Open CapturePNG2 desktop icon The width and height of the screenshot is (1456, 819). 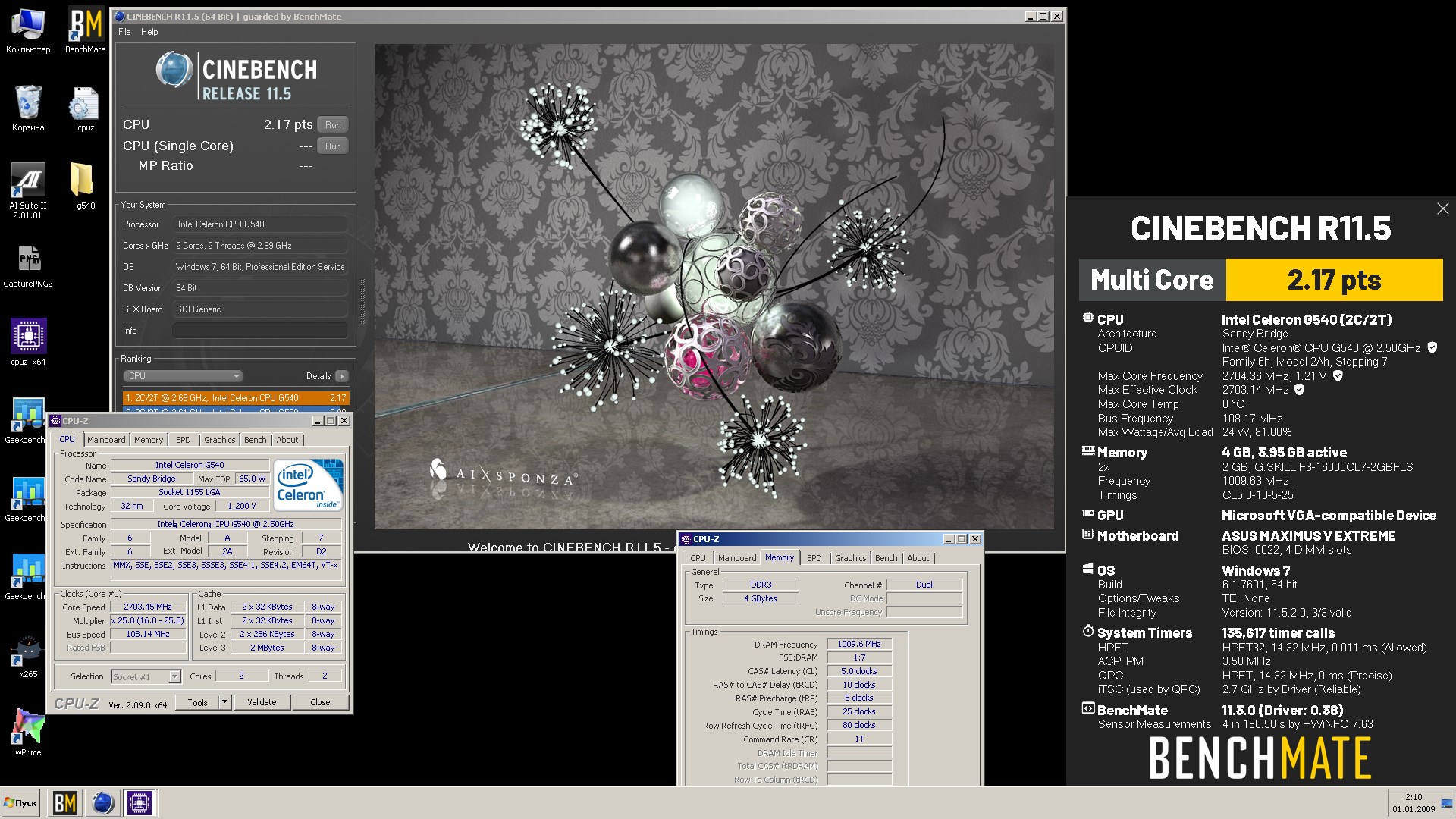point(28,265)
